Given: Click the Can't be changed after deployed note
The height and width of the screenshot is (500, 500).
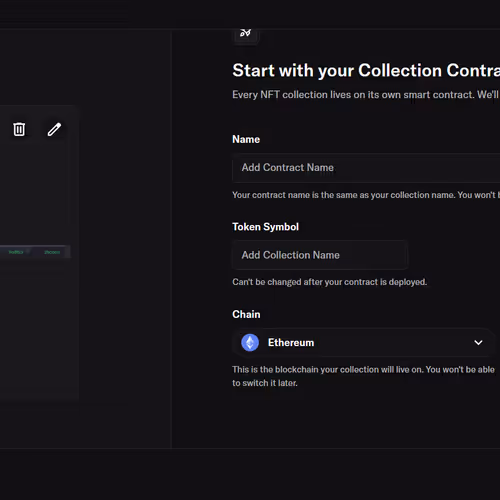Looking at the screenshot, I should [329, 282].
